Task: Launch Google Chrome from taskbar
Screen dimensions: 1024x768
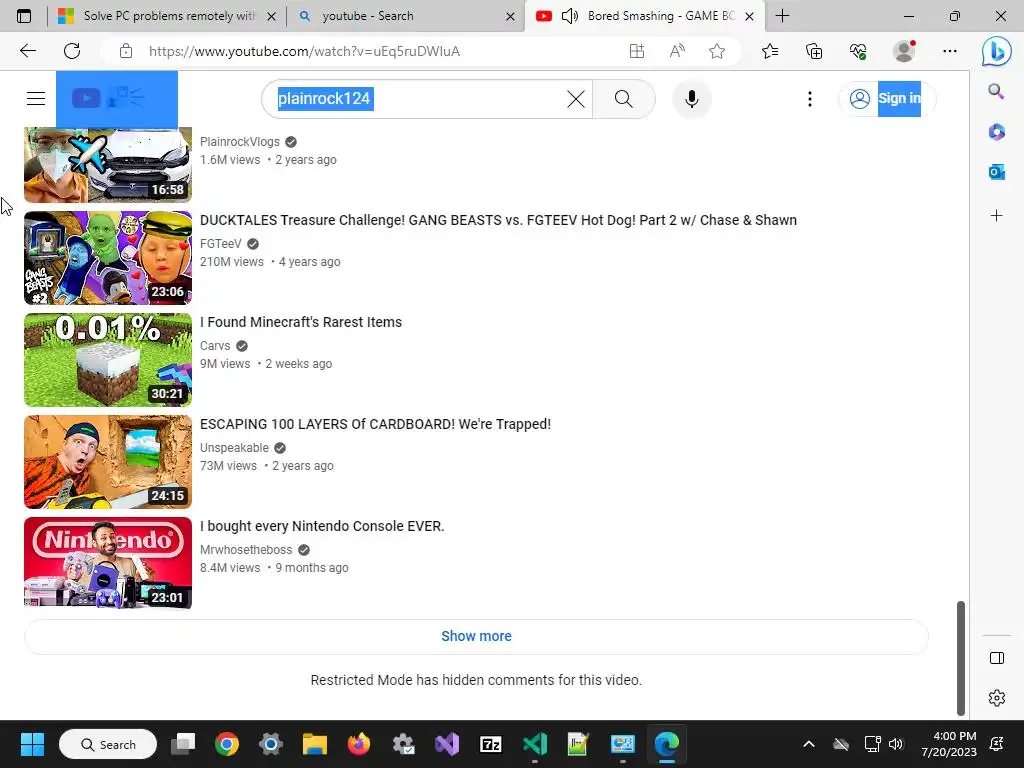Action: [227, 744]
